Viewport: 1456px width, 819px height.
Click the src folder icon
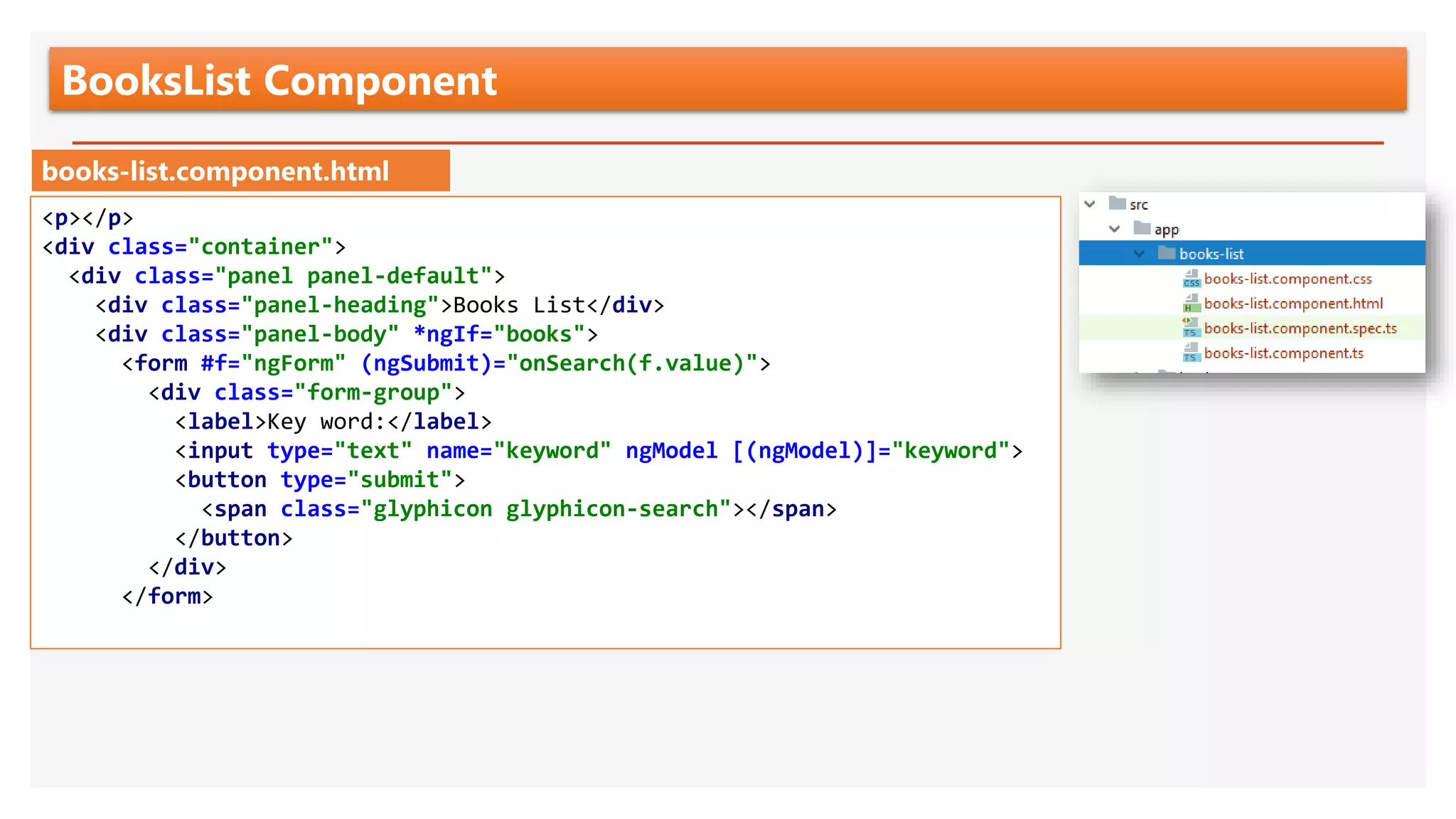click(x=1118, y=203)
